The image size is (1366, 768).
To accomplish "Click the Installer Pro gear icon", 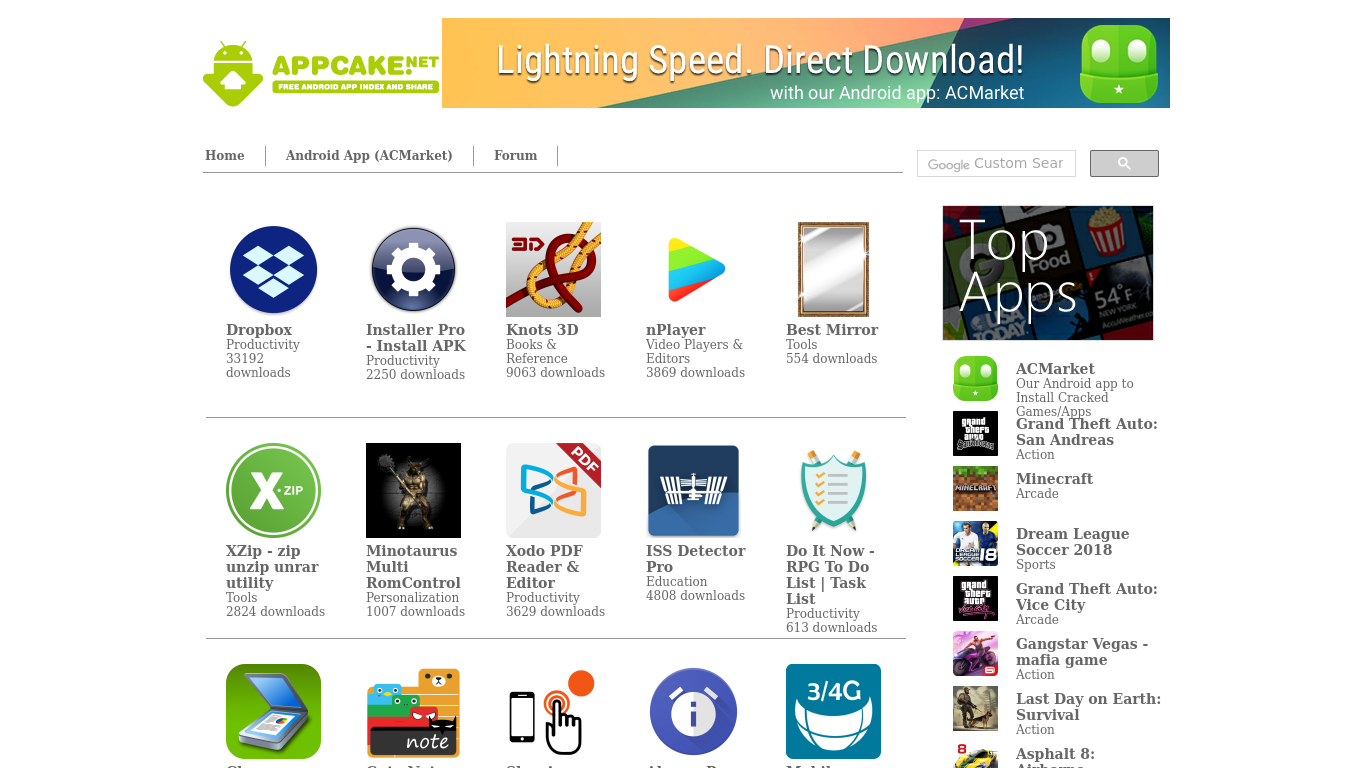I will 413,269.
